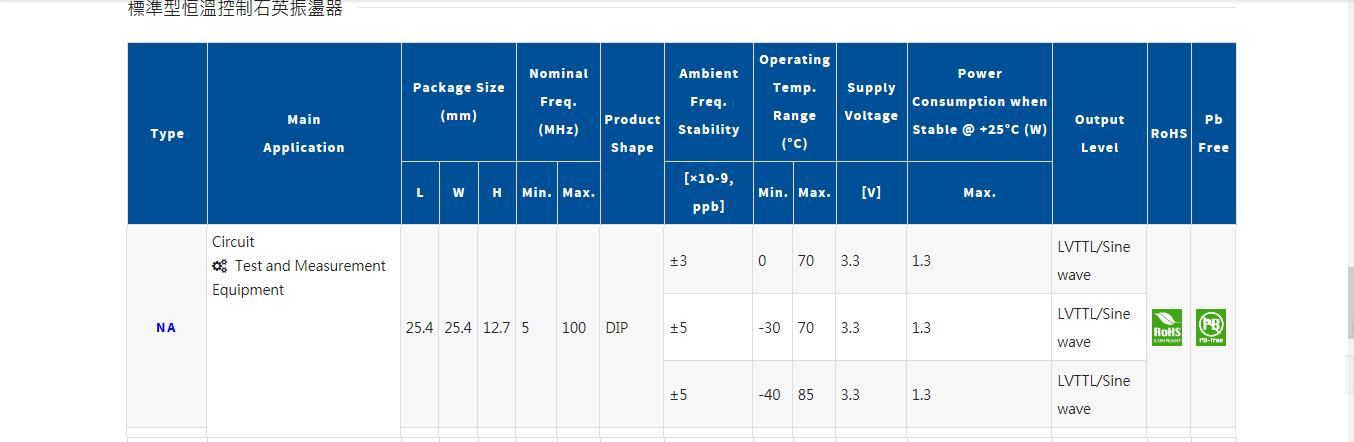Click the green Pb-Free icon
The image size is (1354, 442).
pos(1211,327)
